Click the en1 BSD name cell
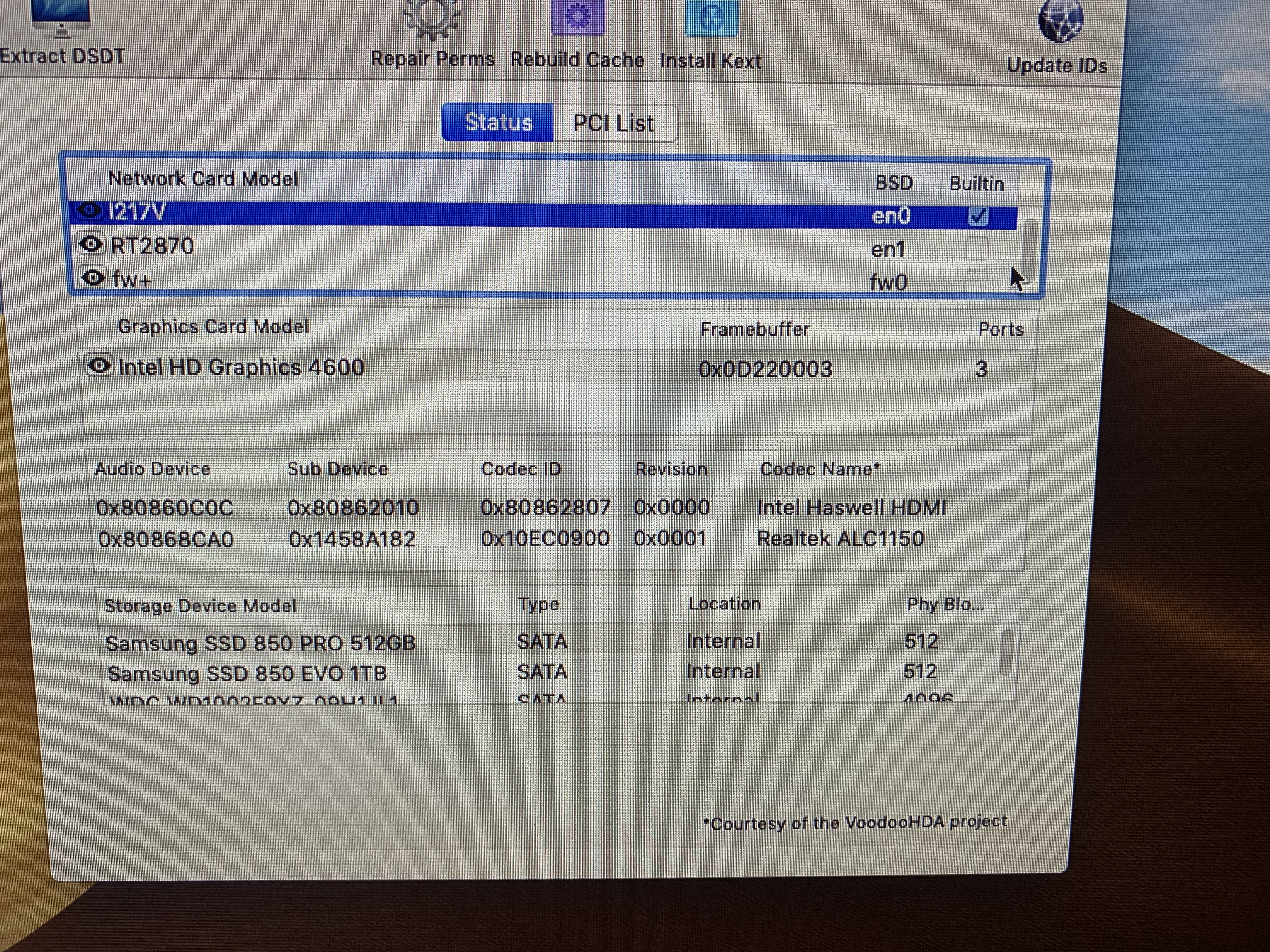This screenshot has height=952, width=1270. click(888, 250)
